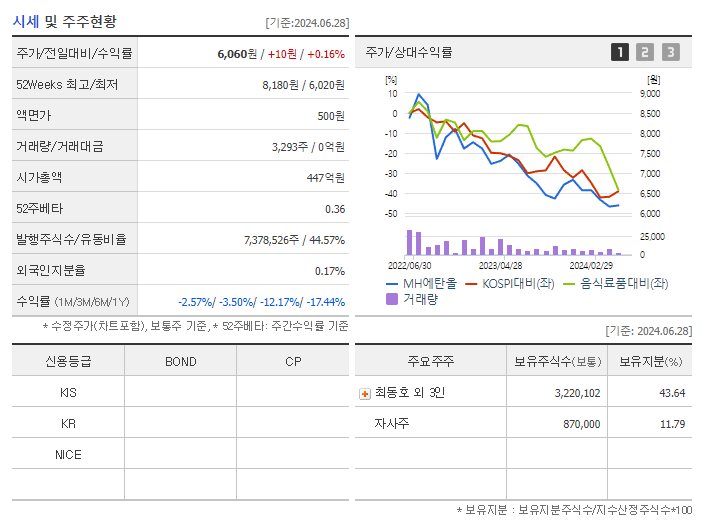The height and width of the screenshot is (525, 702).
Task: Click the 2024/02/29 chart date label
Action: pyautogui.click(x=591, y=266)
